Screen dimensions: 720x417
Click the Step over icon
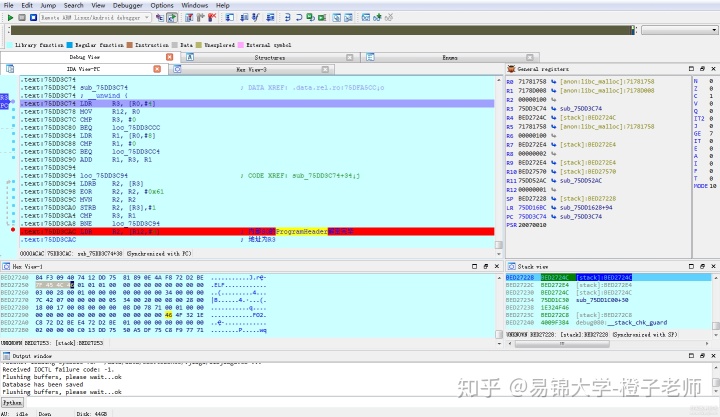pos(299,17)
